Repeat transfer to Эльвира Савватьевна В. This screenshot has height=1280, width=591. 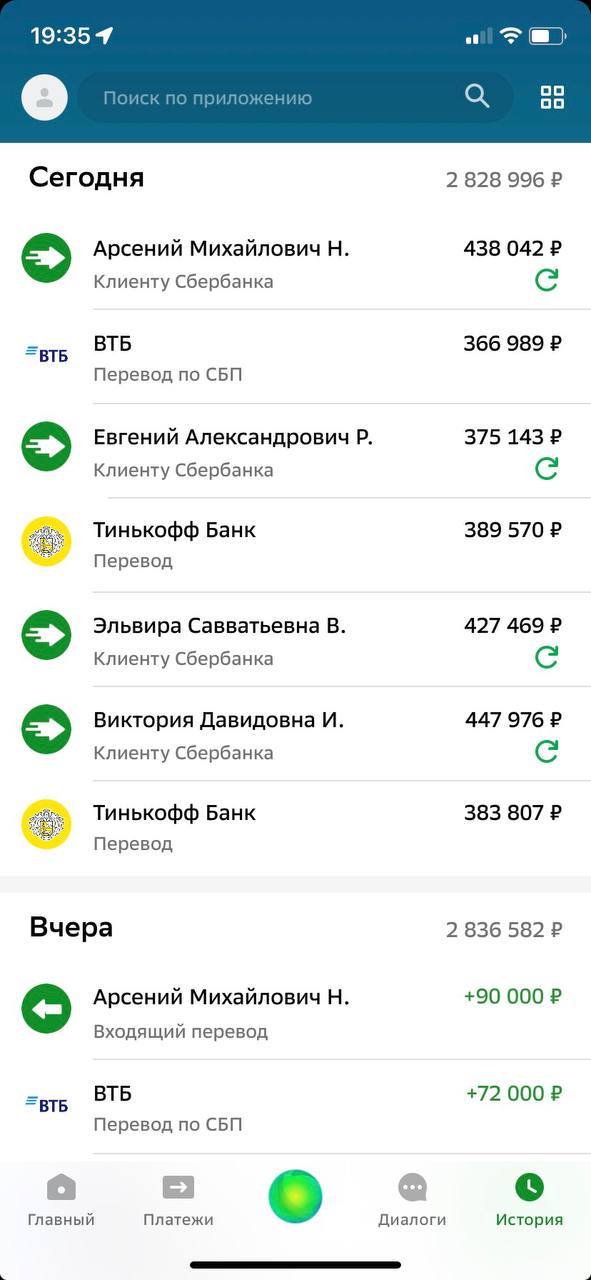[546, 657]
